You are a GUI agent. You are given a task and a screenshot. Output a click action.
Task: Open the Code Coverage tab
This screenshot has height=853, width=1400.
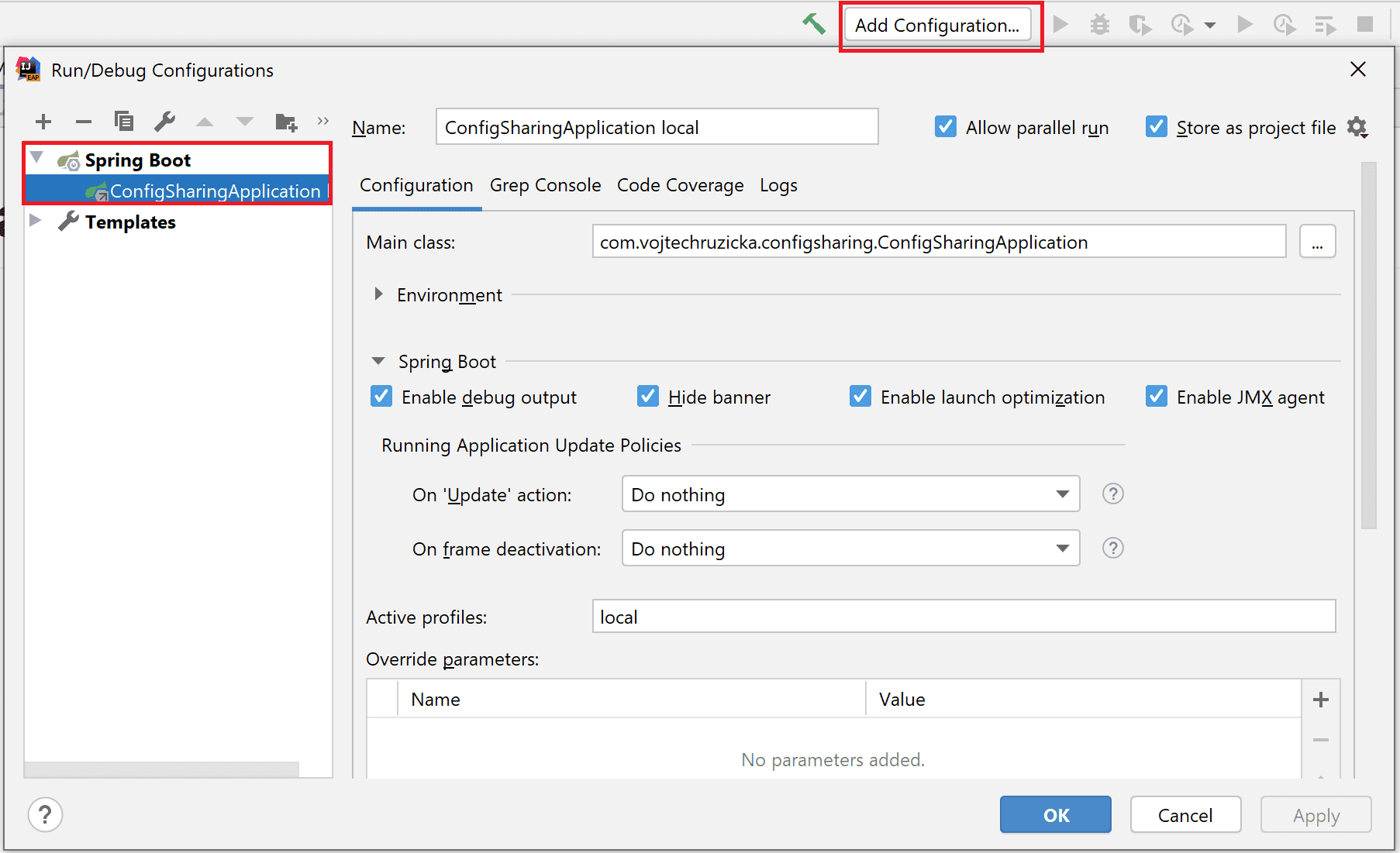[680, 185]
